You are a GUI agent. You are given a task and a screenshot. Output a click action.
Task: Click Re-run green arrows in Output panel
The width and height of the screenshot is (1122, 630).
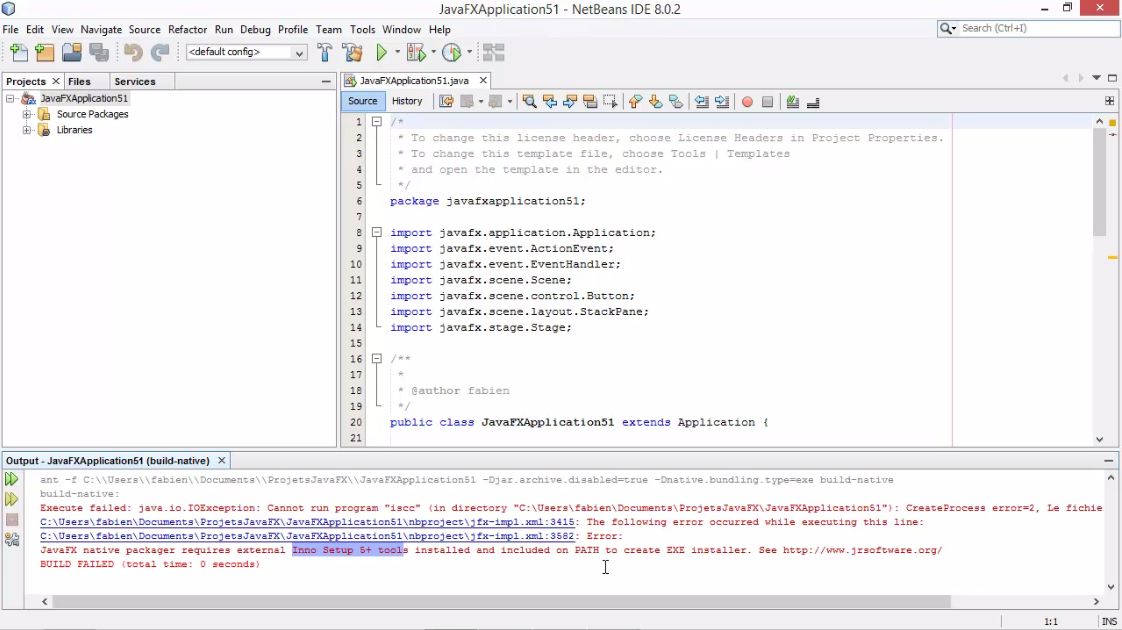coord(12,480)
